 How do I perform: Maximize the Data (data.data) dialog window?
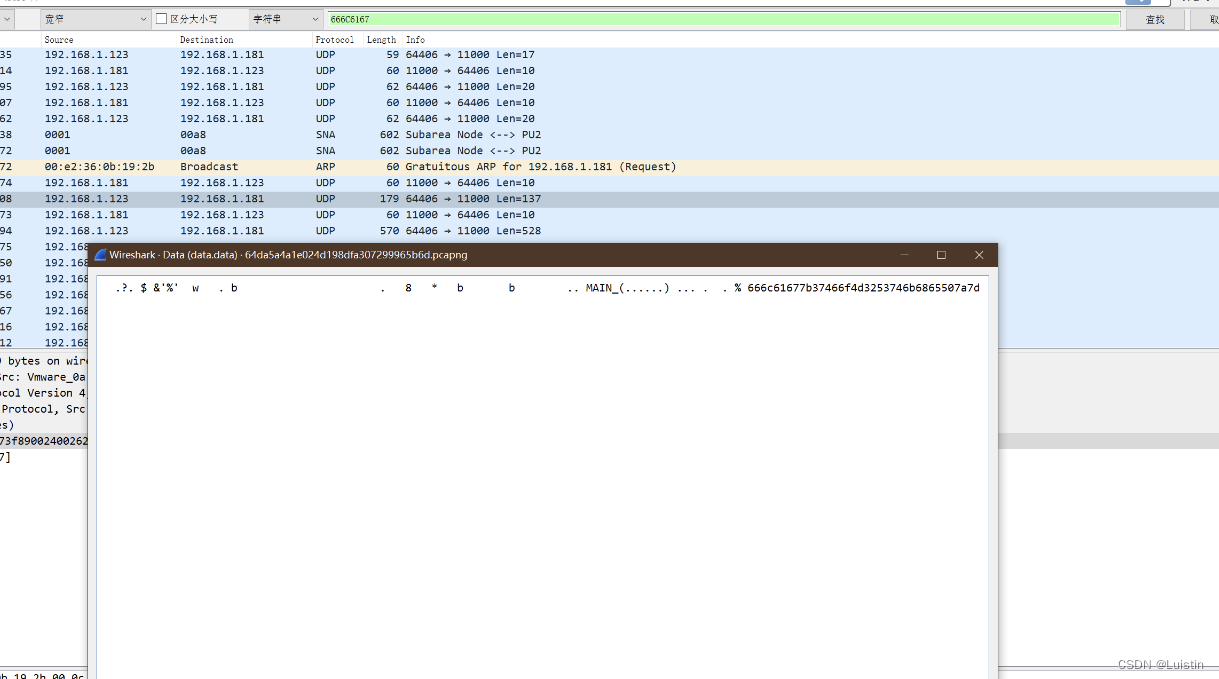point(940,255)
